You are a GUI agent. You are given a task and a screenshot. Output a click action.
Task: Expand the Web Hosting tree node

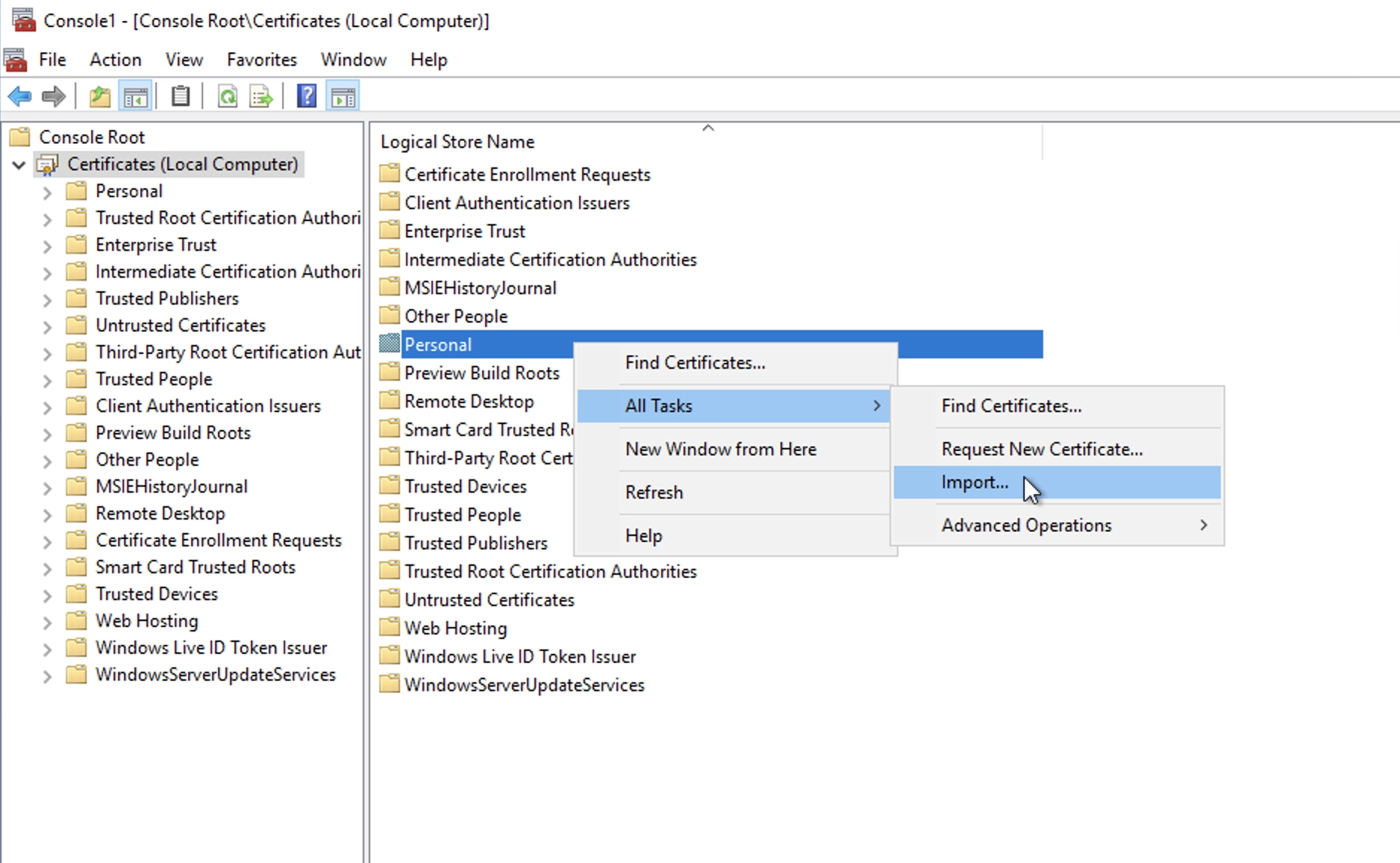point(47,623)
